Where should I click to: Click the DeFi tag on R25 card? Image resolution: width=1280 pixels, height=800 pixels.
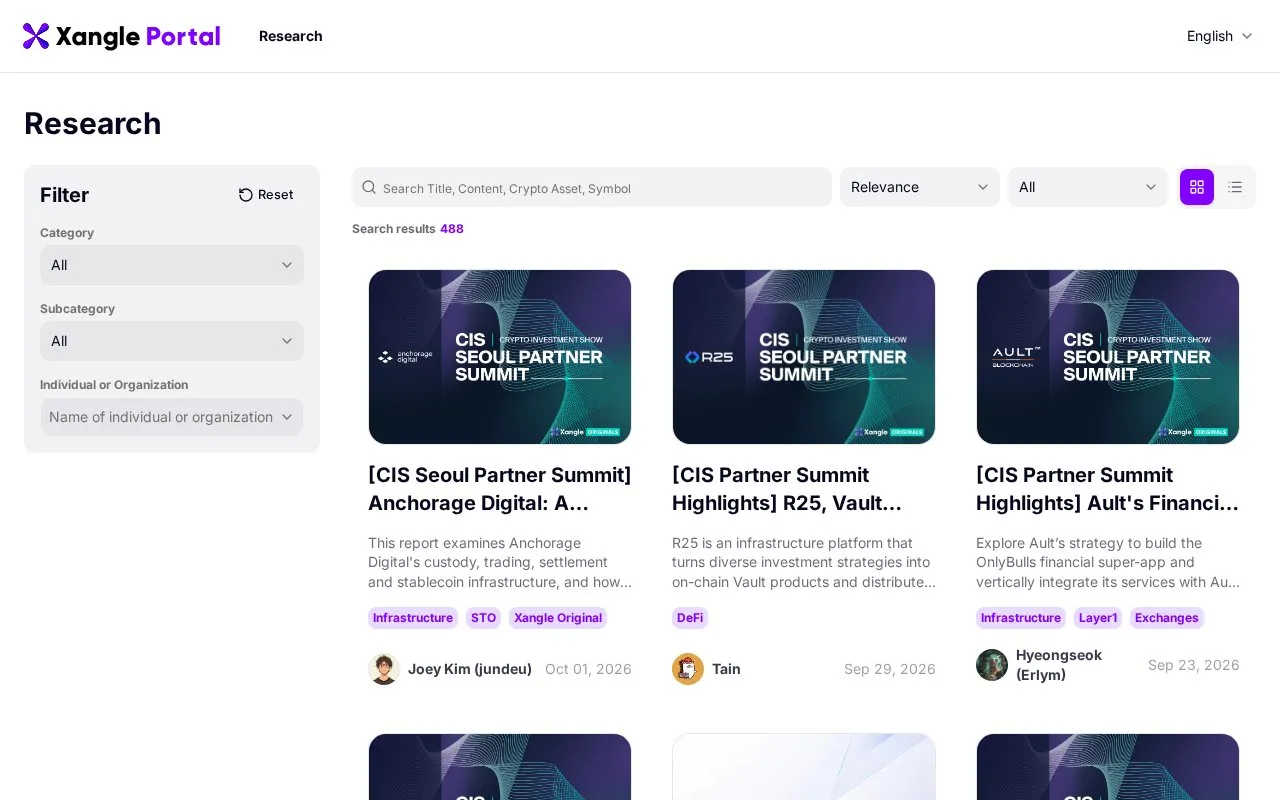pos(690,618)
